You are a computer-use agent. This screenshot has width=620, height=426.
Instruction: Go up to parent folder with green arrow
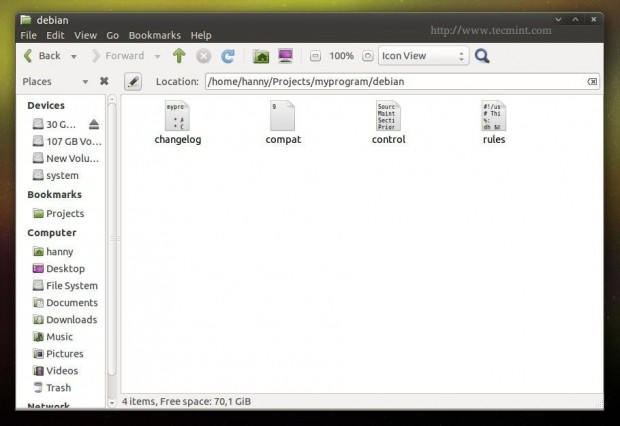click(179, 56)
